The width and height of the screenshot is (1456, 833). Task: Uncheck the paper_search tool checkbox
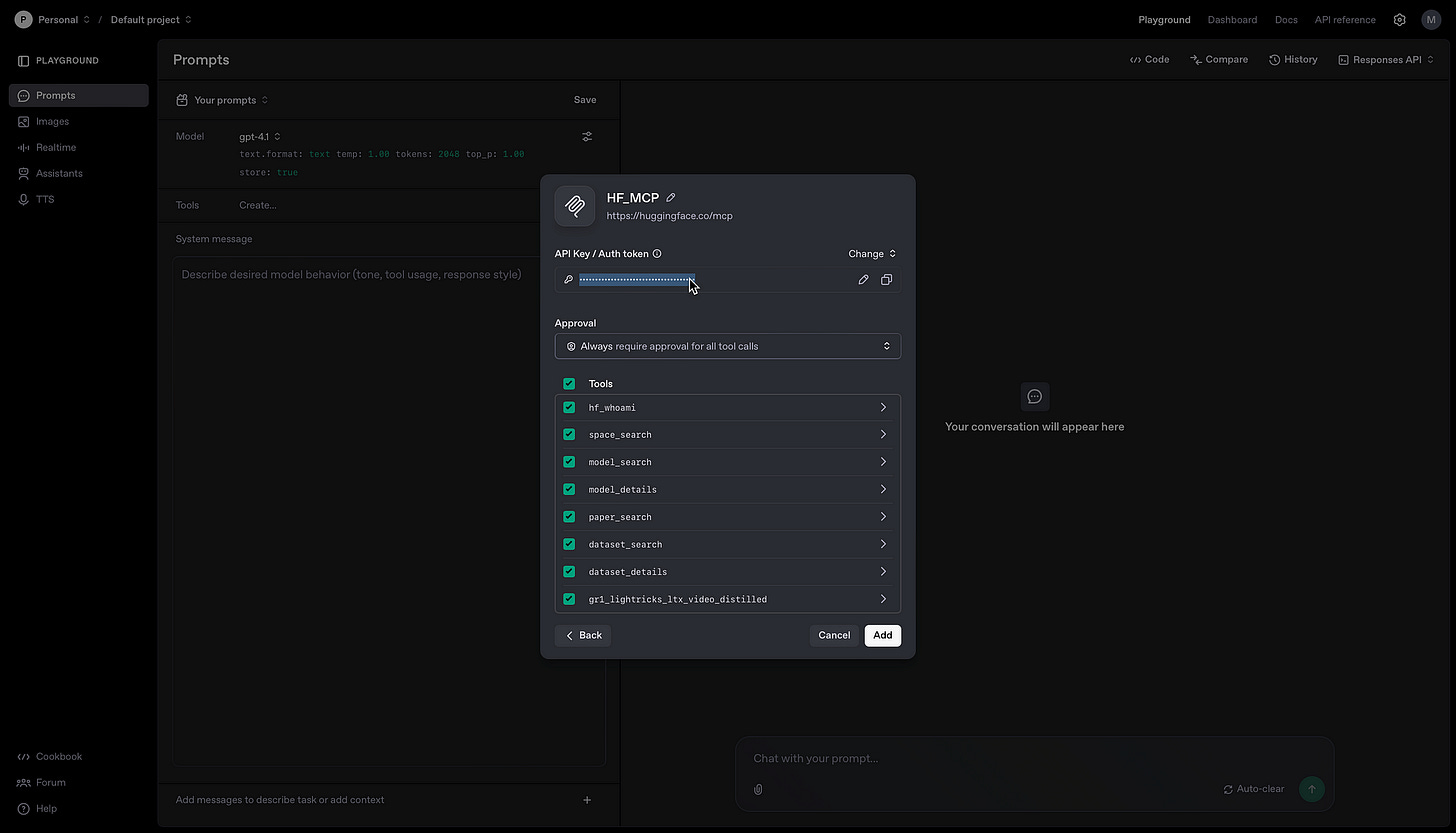click(569, 517)
